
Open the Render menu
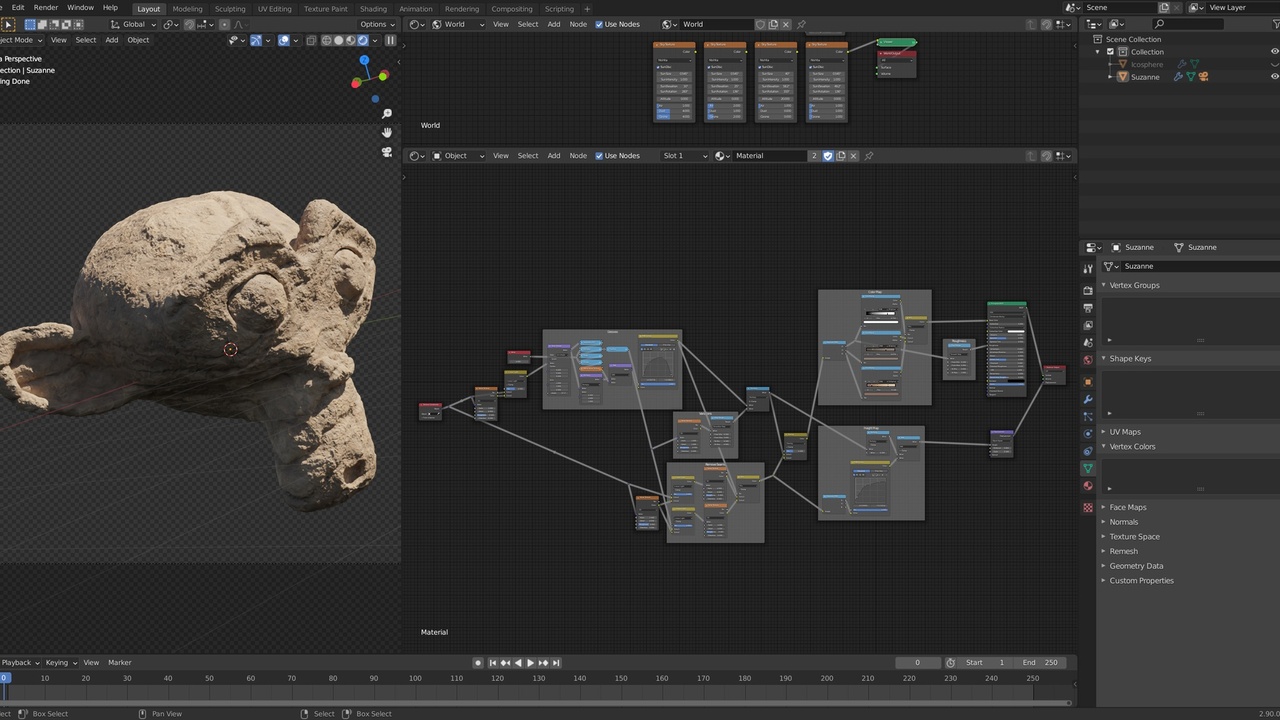46,8
